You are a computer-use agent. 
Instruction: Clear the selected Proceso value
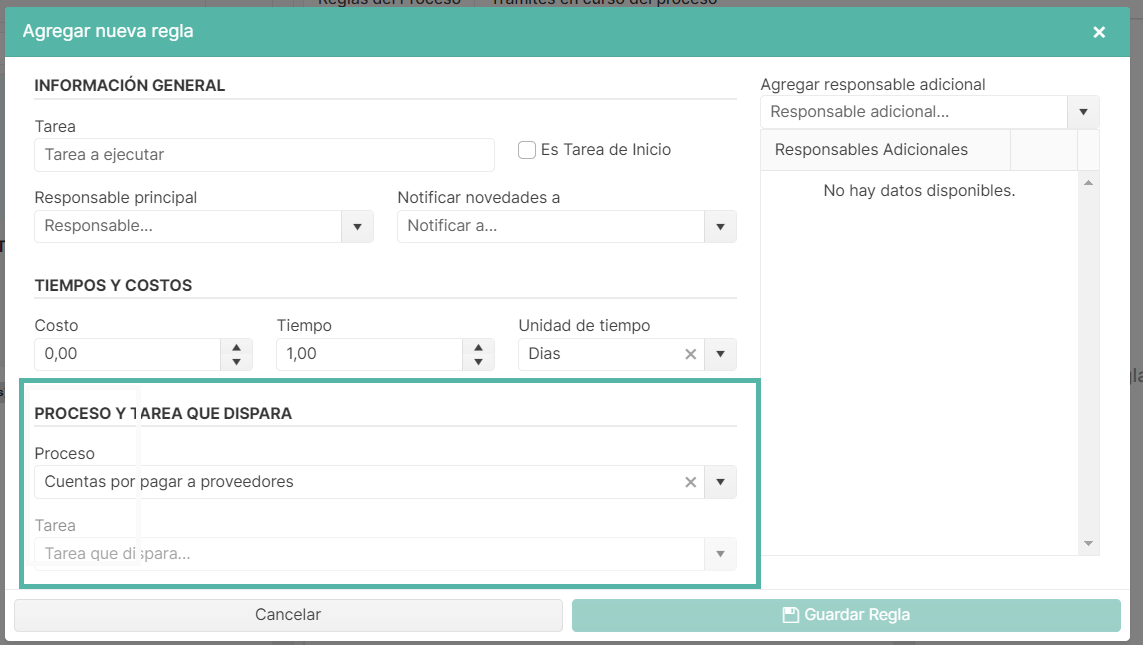(690, 482)
